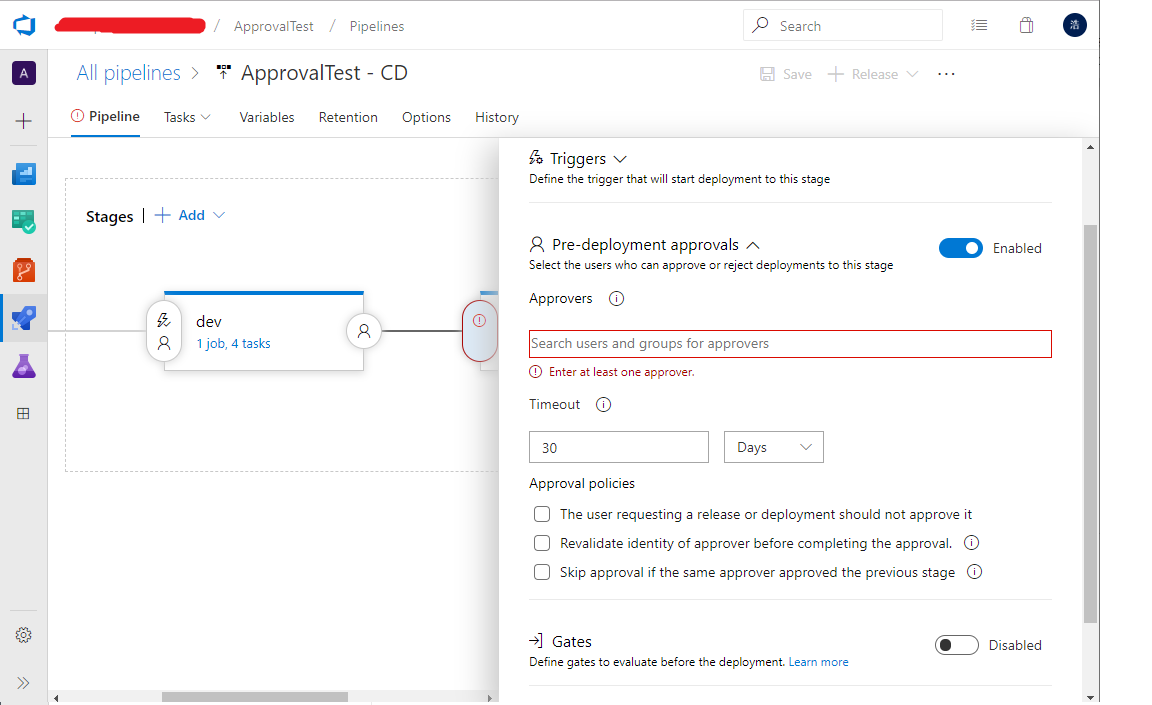Click the Save disk icon button

point(767,74)
